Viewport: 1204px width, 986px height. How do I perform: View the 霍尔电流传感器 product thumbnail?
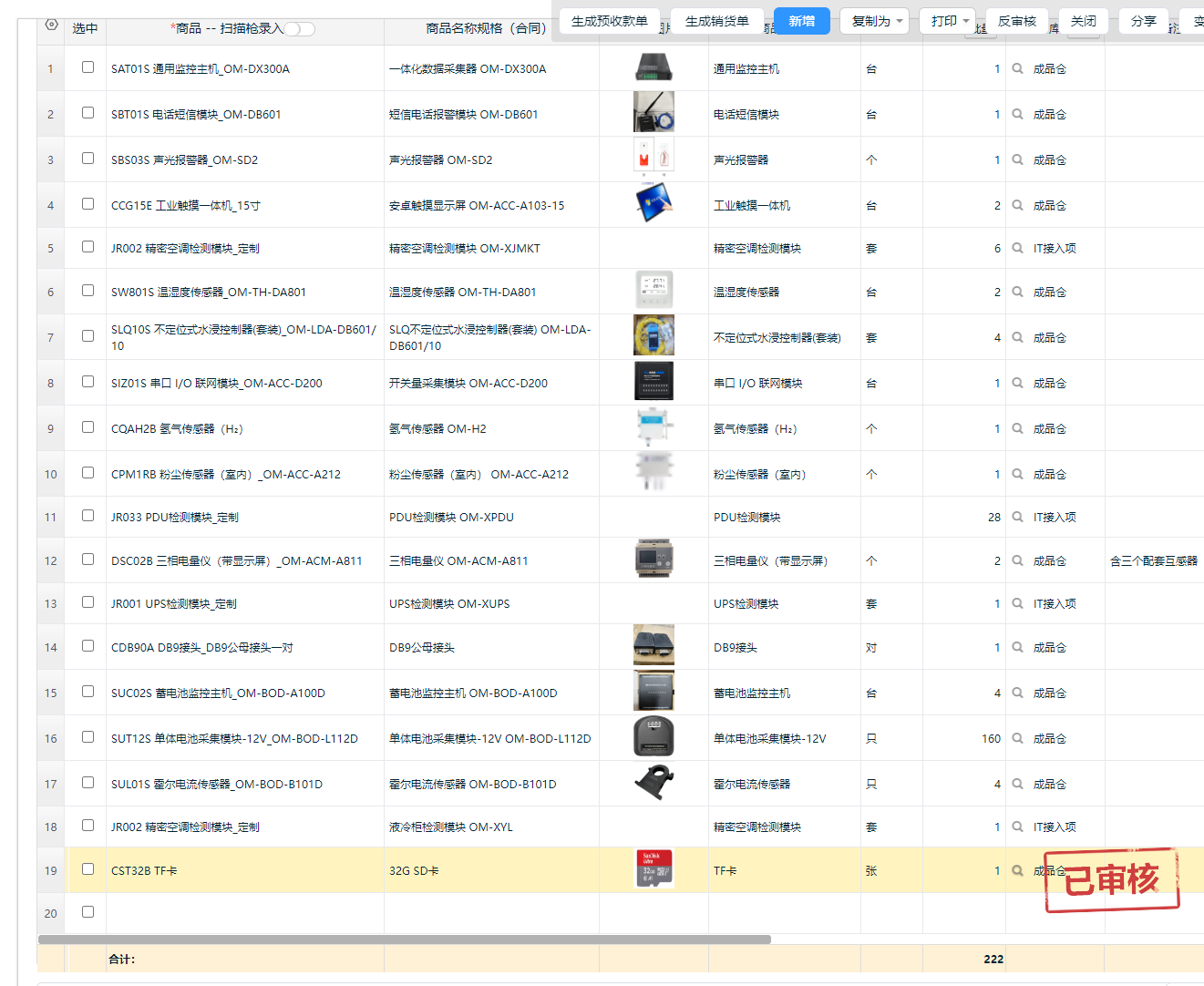click(653, 783)
